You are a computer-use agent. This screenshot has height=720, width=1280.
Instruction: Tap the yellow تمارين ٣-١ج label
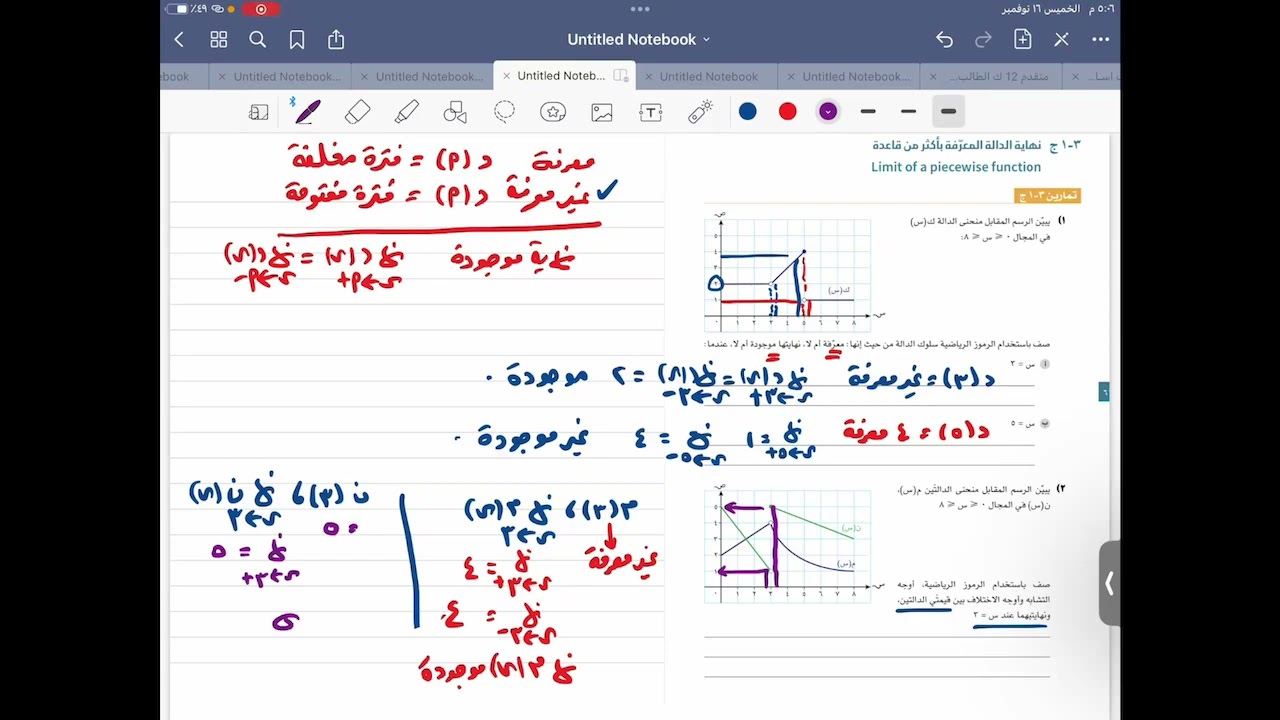tap(1048, 196)
